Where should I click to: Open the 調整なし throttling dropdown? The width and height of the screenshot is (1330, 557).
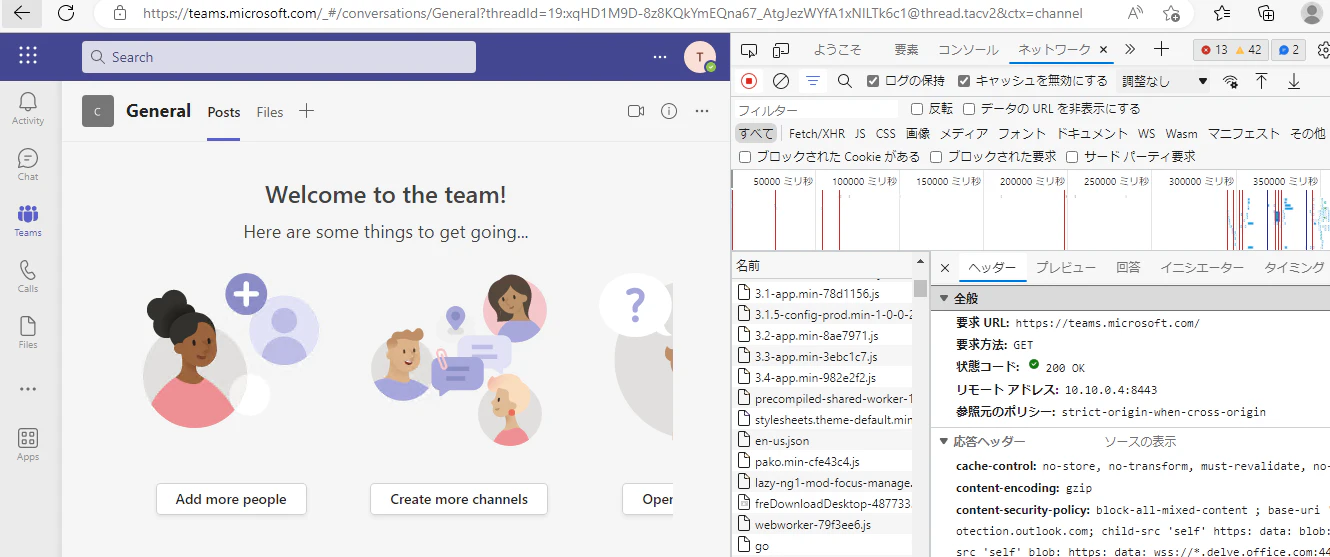point(1163,81)
